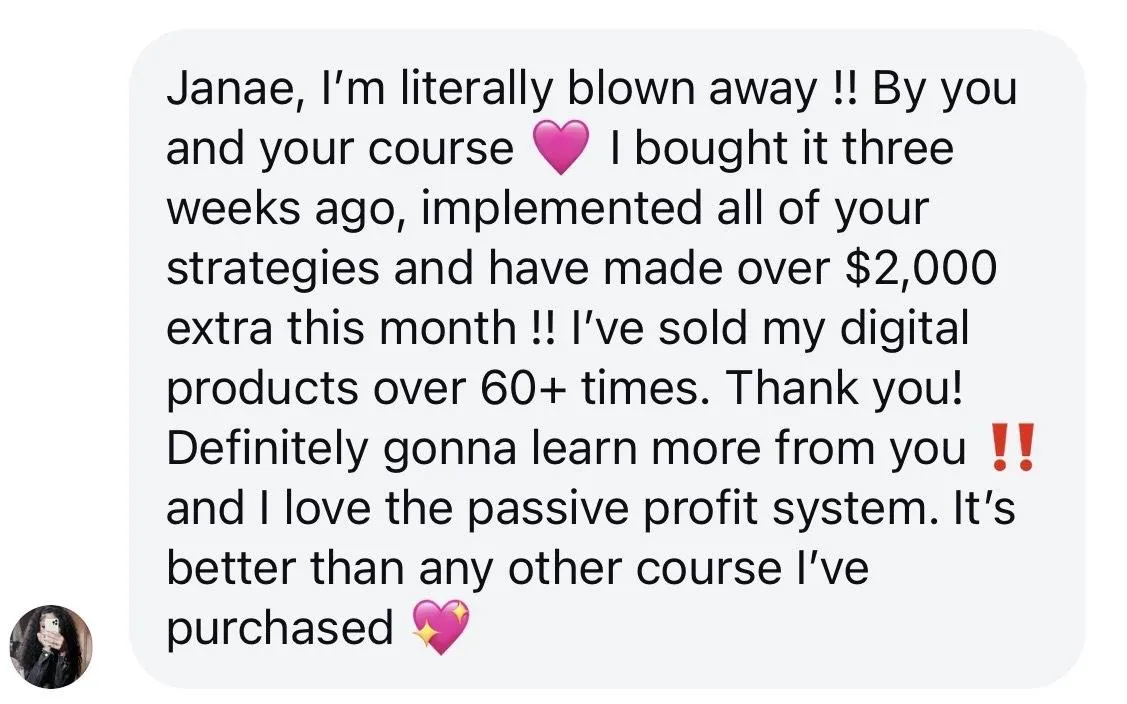Click the sparkling heart emoji after 'purchased'
The width and height of the screenshot is (1127, 704).
(x=441, y=626)
